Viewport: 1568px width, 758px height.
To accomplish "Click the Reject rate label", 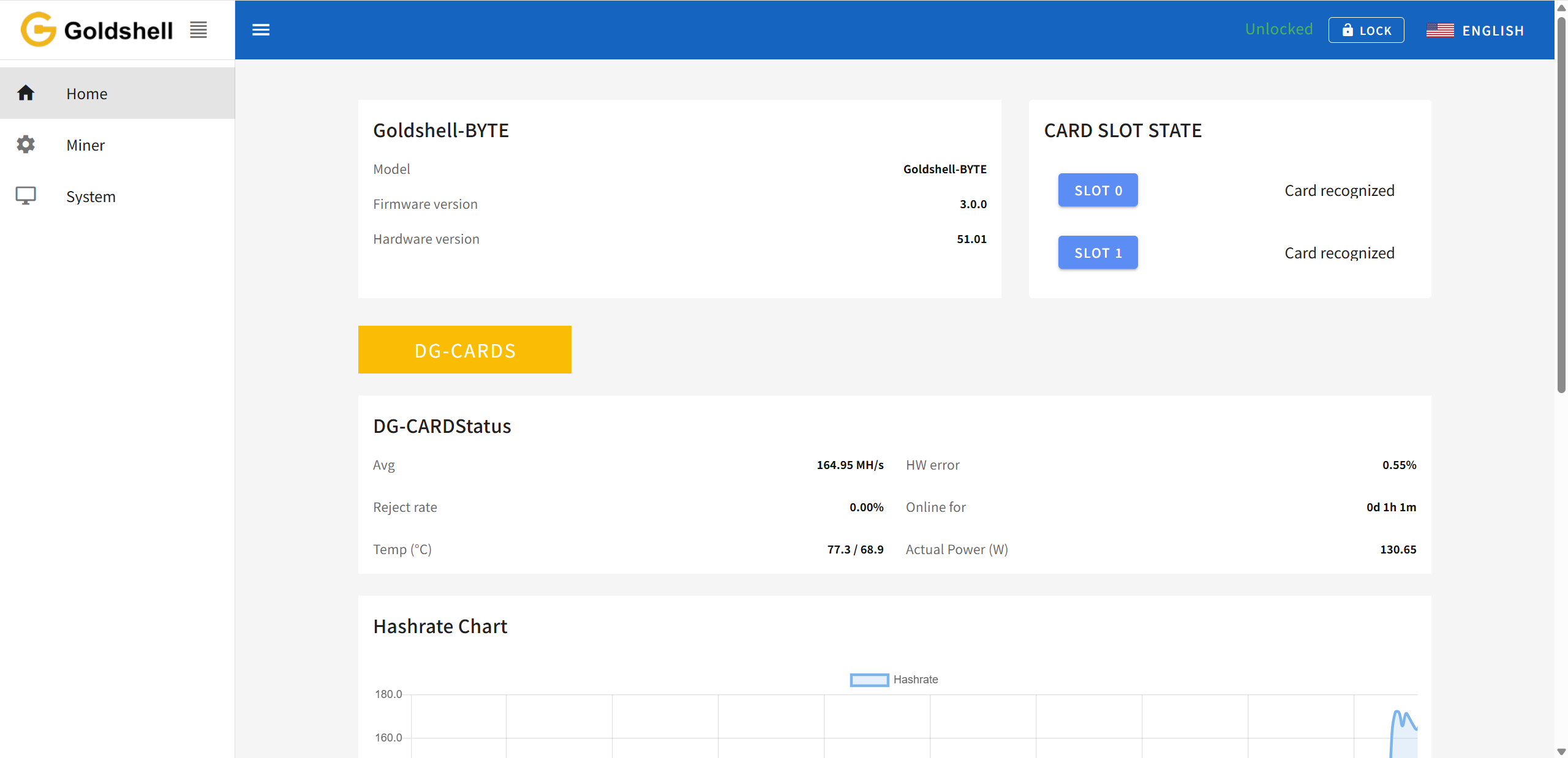I will (405, 507).
